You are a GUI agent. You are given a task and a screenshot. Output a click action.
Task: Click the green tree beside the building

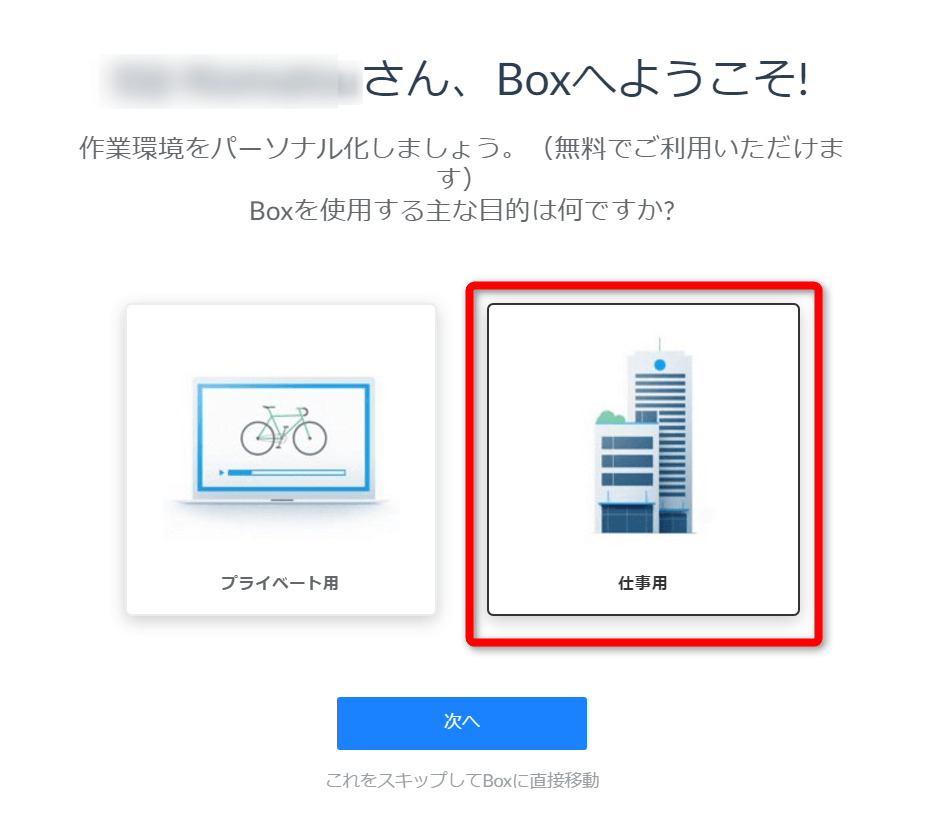click(610, 417)
